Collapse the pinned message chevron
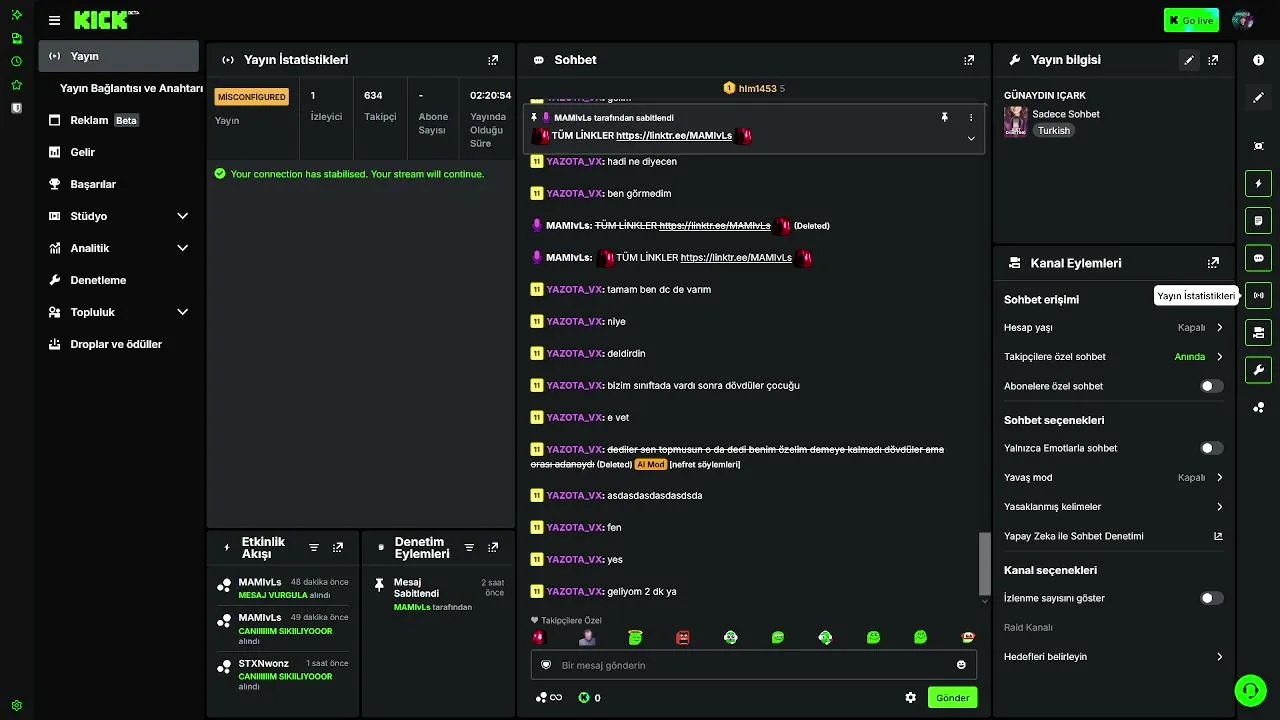1280x720 pixels. pyautogui.click(x=970, y=138)
